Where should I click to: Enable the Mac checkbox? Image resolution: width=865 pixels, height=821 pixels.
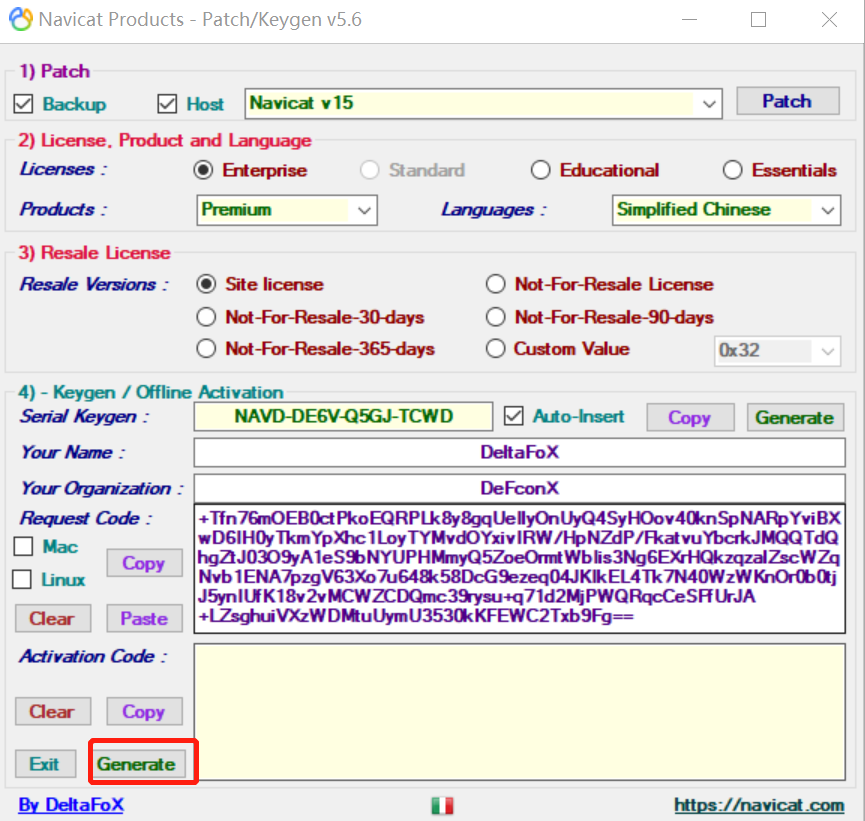coord(23,546)
